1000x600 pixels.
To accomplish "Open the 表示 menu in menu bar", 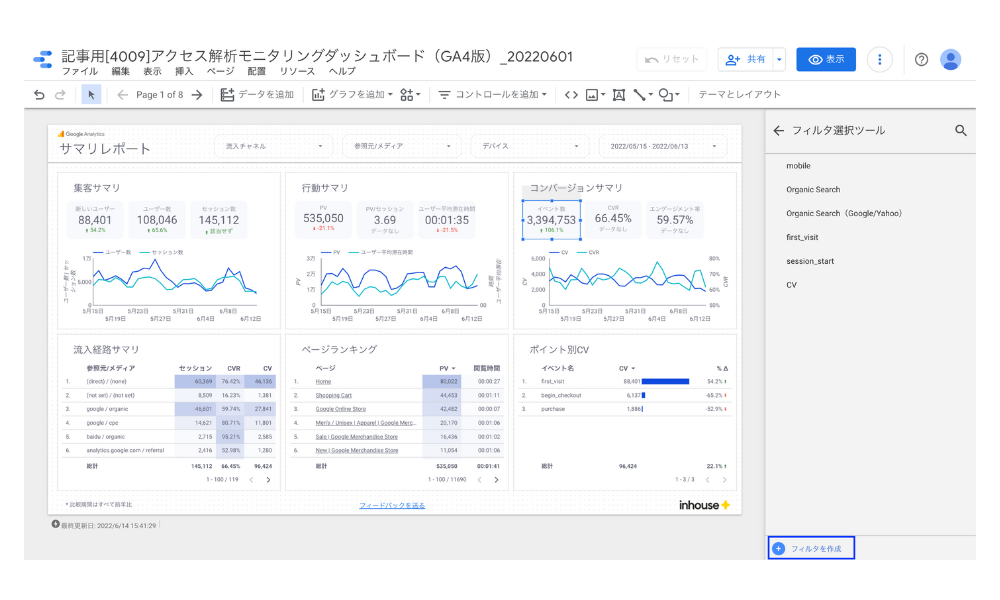I will click(x=152, y=71).
